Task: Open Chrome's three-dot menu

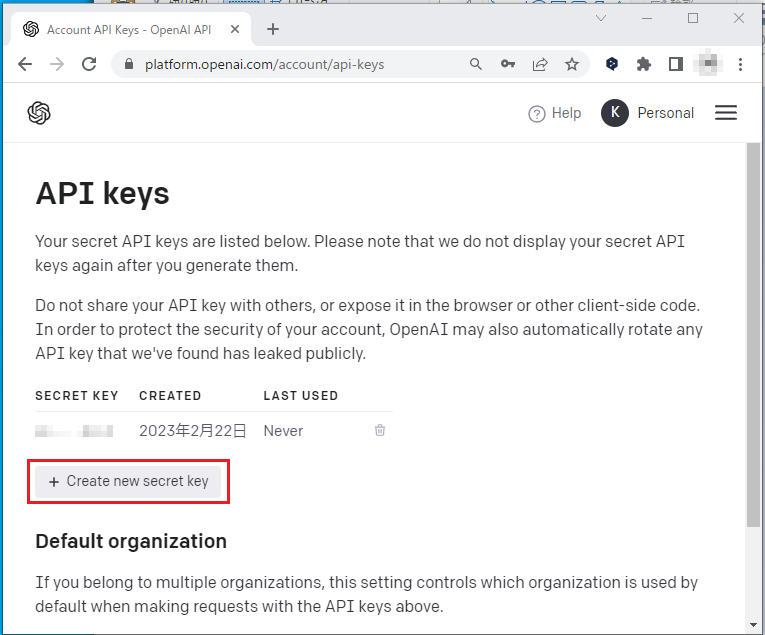Action: 741,64
